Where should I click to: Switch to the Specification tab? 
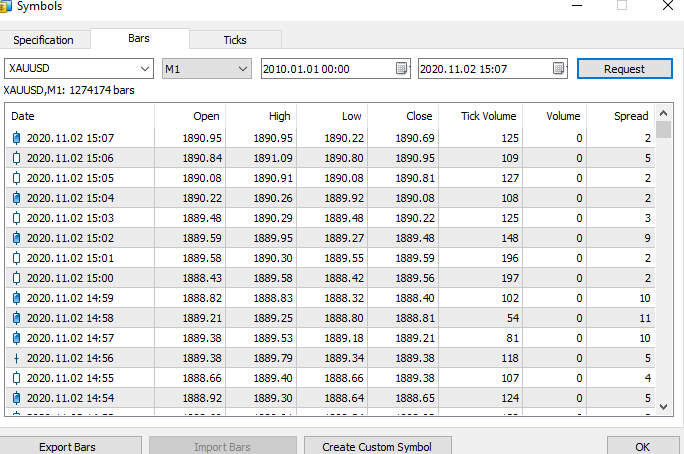tap(44, 40)
